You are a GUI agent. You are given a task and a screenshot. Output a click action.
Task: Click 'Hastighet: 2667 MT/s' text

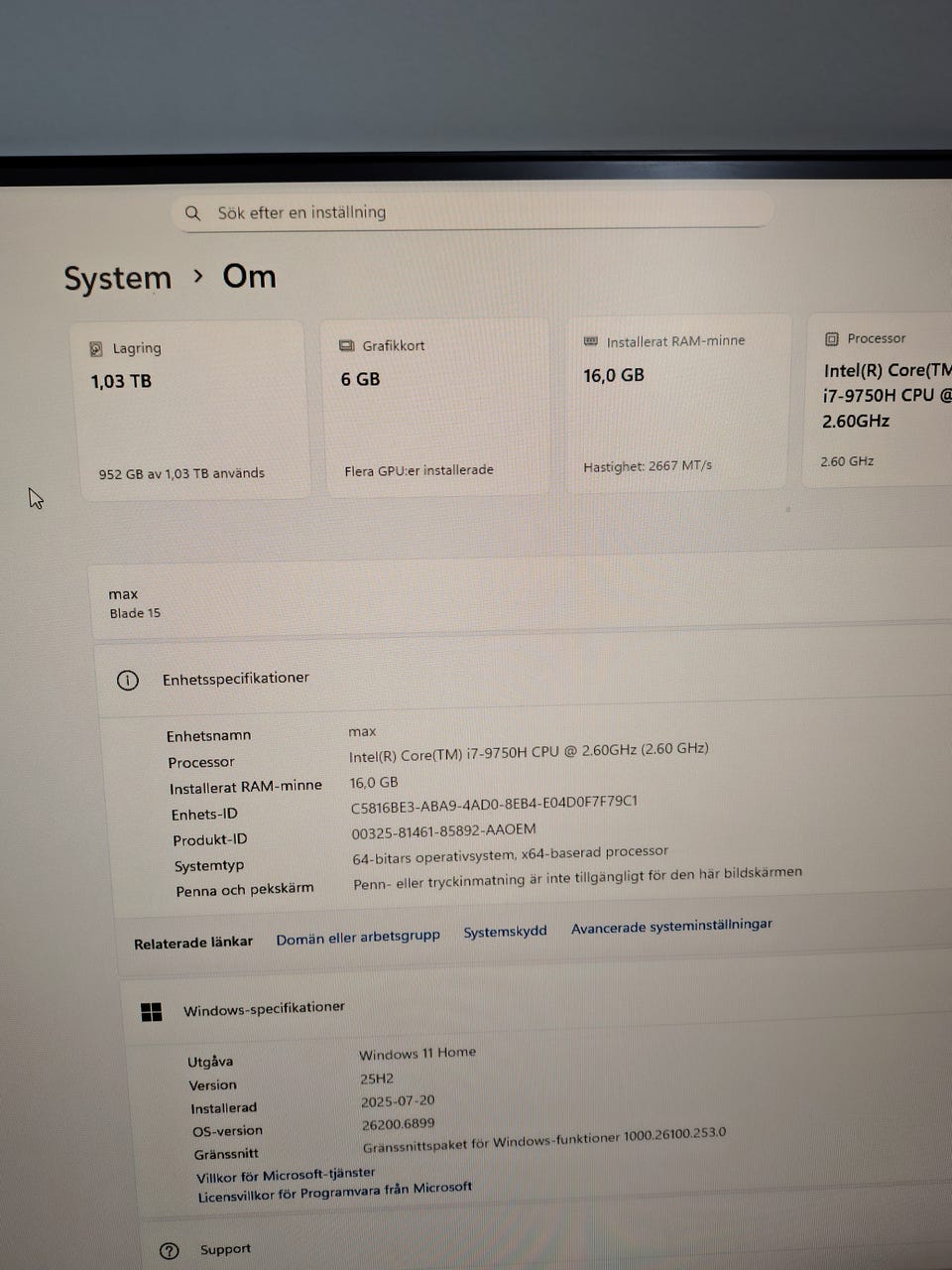[x=648, y=465]
